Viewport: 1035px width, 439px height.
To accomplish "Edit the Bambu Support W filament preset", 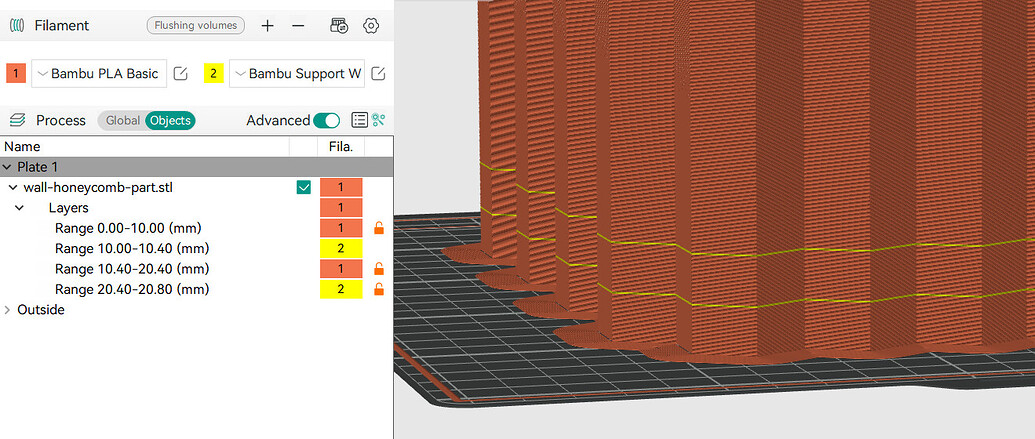I will pyautogui.click(x=378, y=73).
